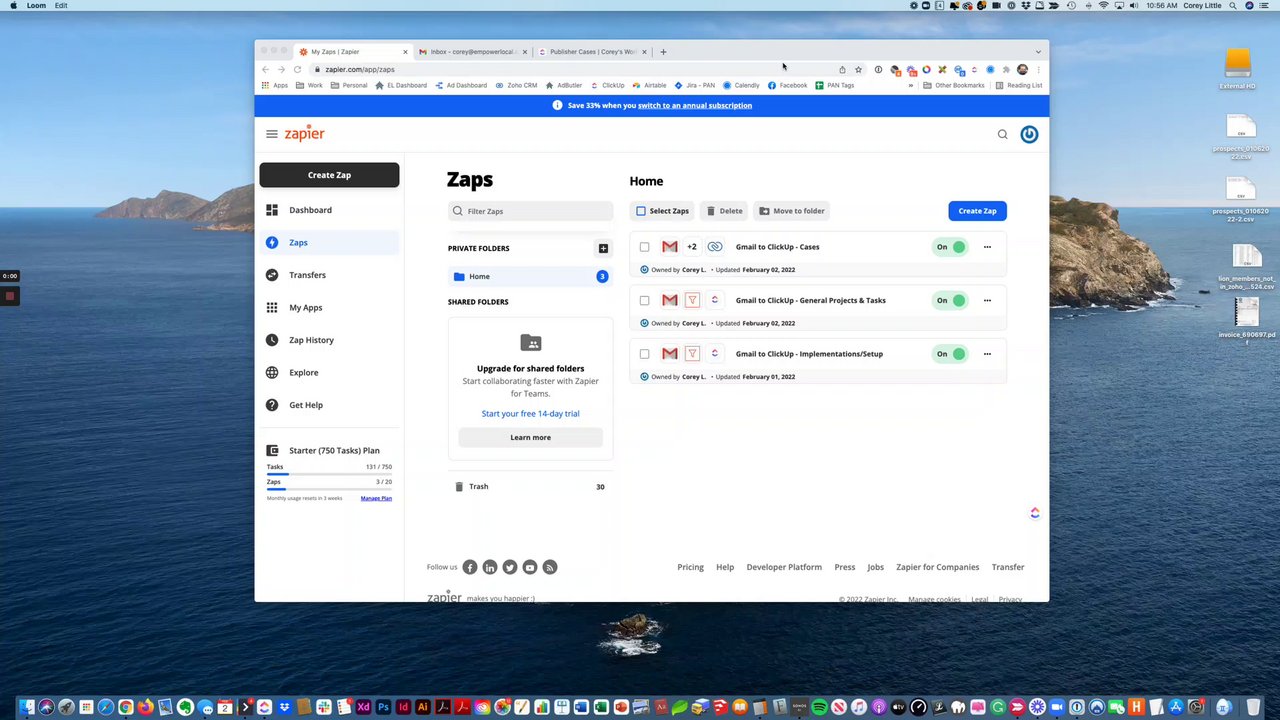Click ClickUp icon on the Implementations/Setup zap
This screenshot has width=1280, height=720.
[714, 354]
